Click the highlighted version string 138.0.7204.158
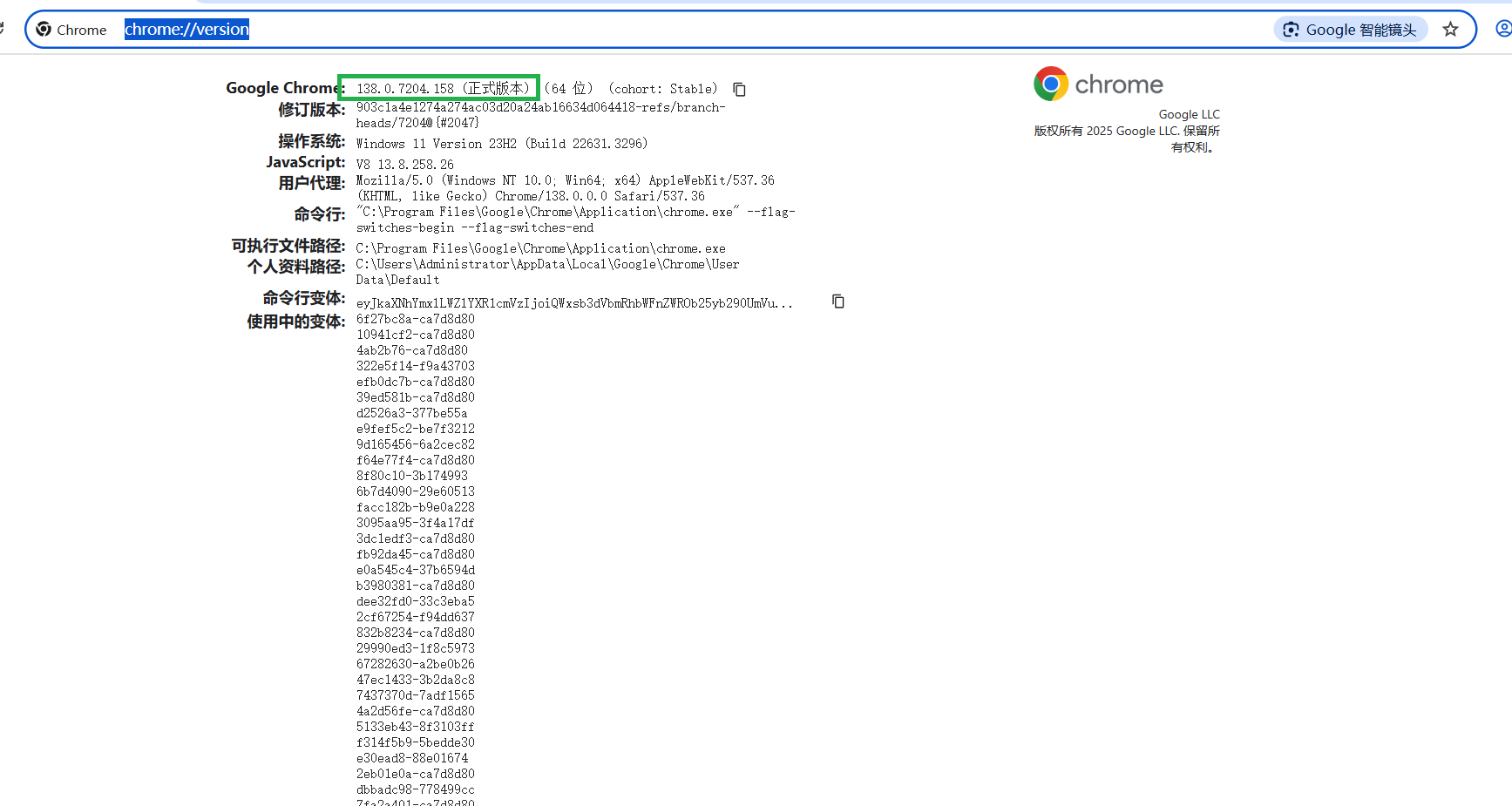The image size is (1512, 806). coord(443,87)
